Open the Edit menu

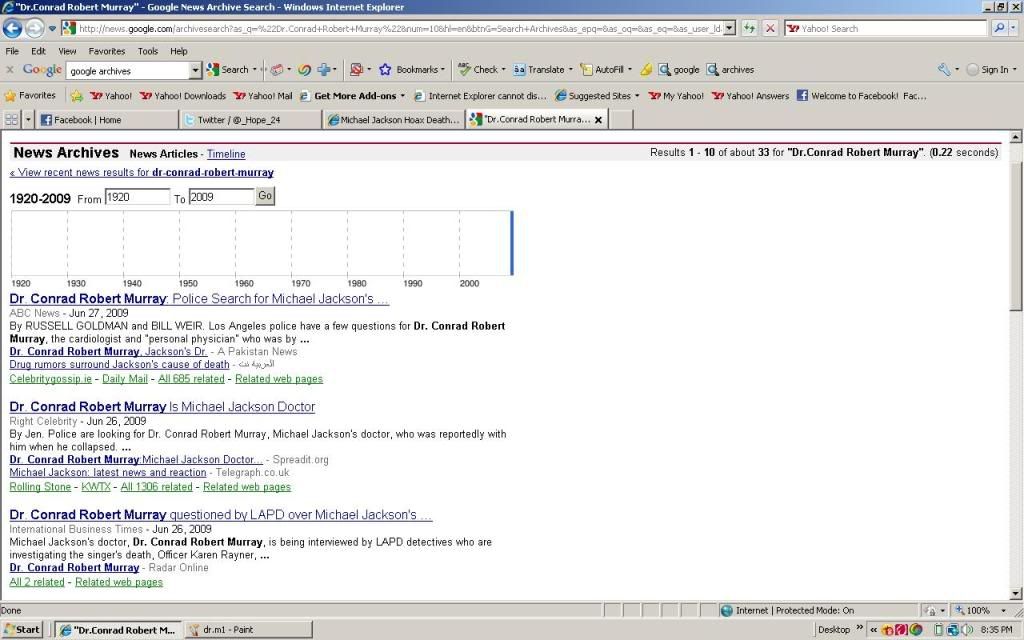tap(38, 51)
